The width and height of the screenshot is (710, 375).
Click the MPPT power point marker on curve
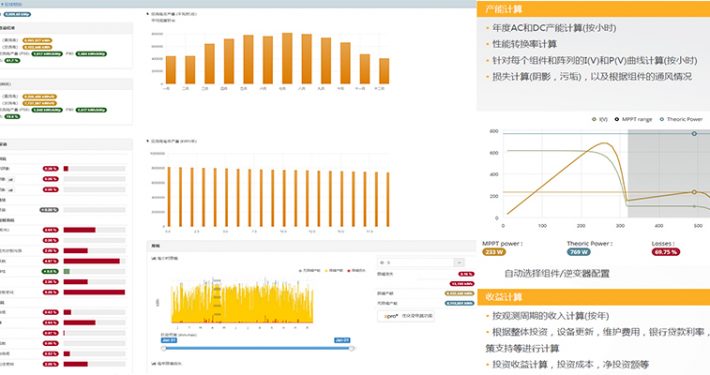tap(694, 192)
